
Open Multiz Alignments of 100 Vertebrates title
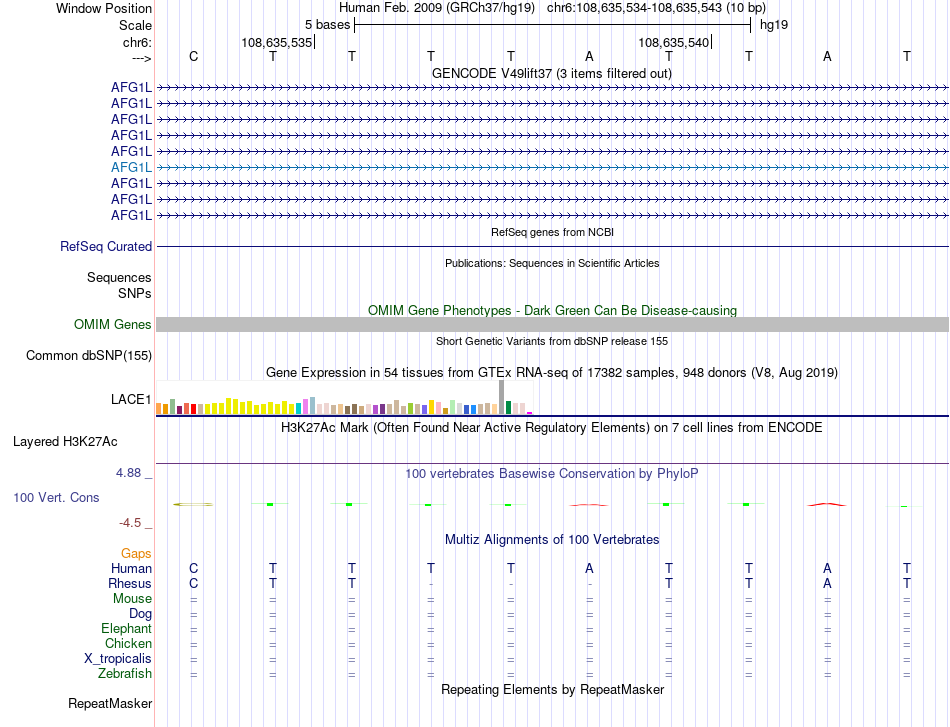pos(552,540)
